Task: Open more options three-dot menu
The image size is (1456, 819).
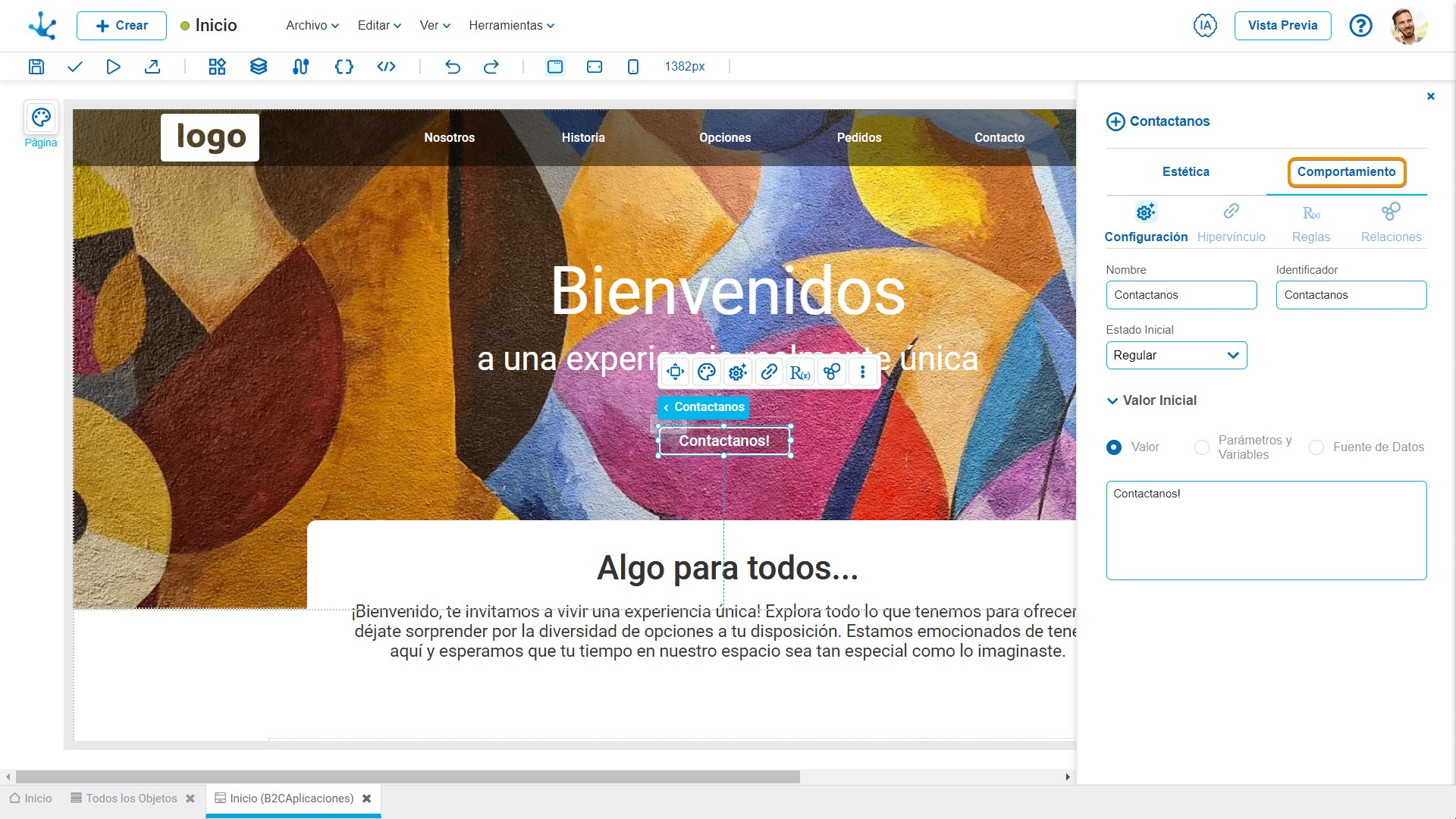Action: point(863,372)
